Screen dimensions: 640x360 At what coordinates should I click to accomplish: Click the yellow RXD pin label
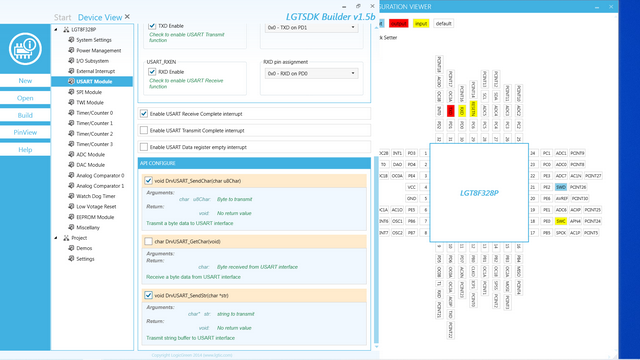[x=462, y=111]
